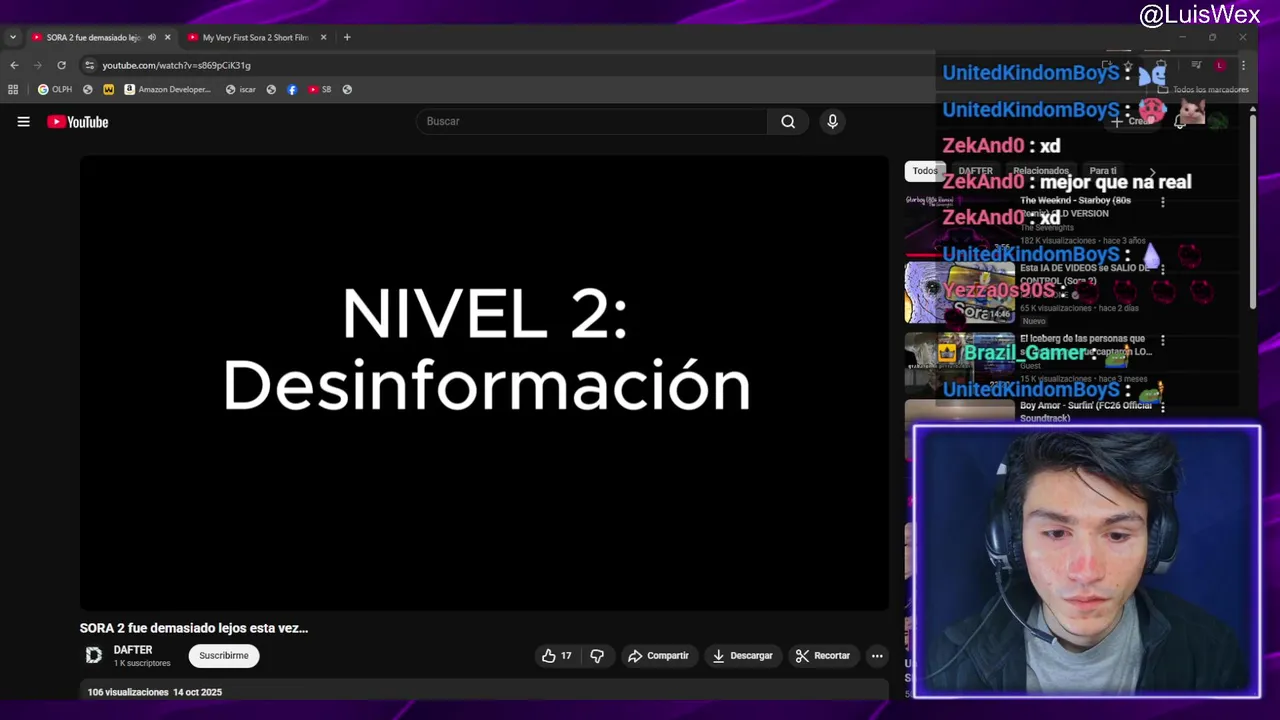
Task: Start voice search with the microphone
Action: point(832,121)
